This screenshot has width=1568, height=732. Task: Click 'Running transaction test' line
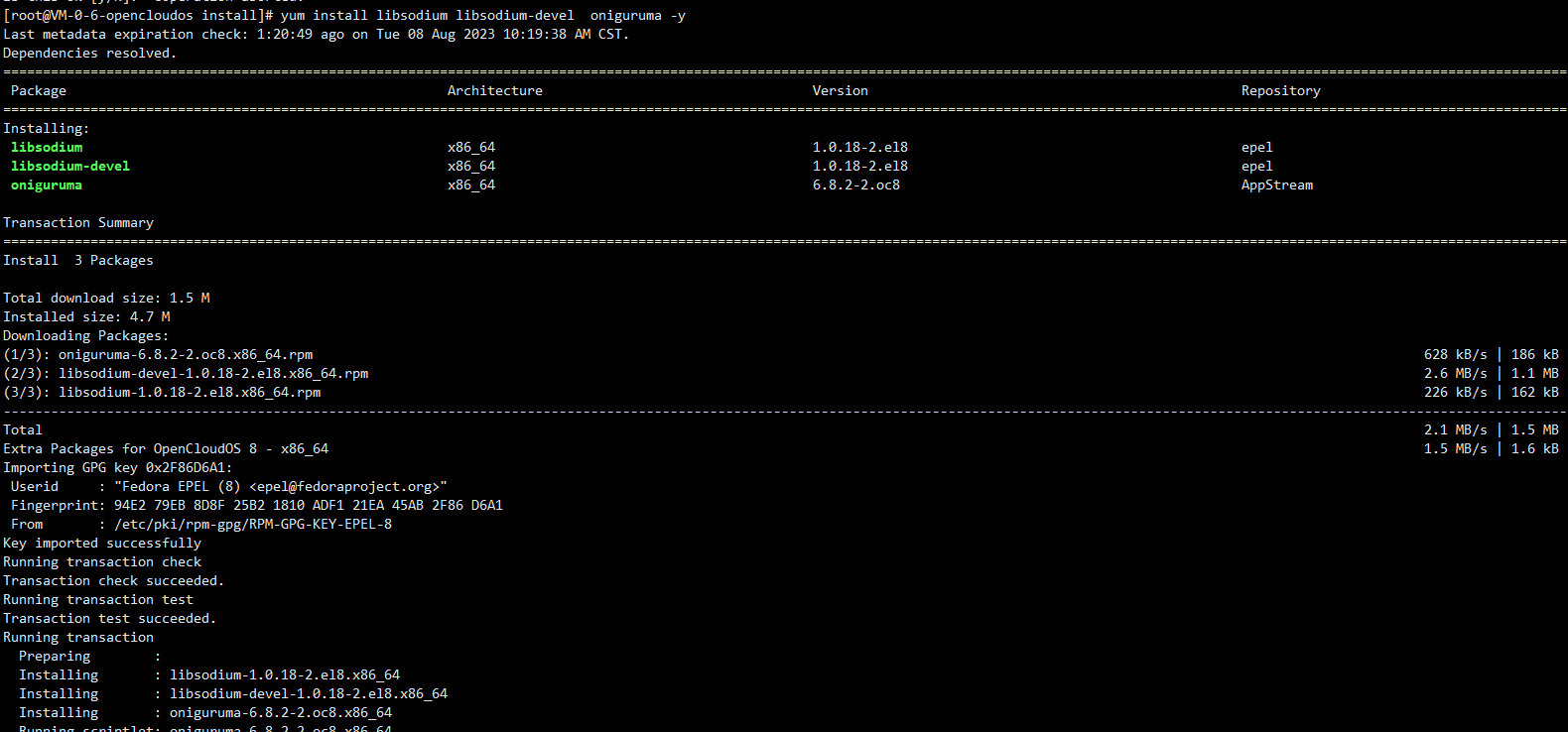98,600
